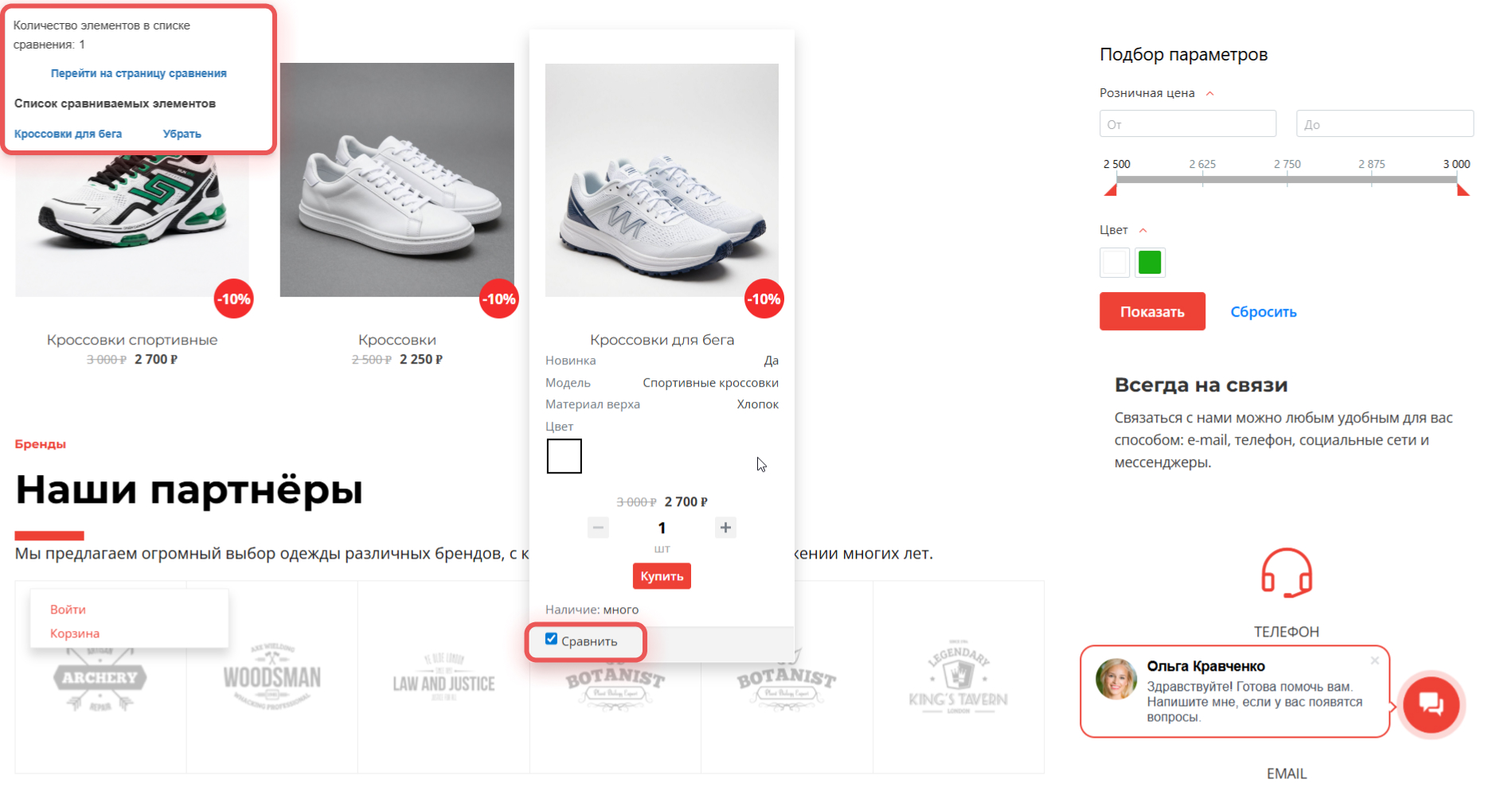Decrease quantity with the minus icon

coord(598,528)
